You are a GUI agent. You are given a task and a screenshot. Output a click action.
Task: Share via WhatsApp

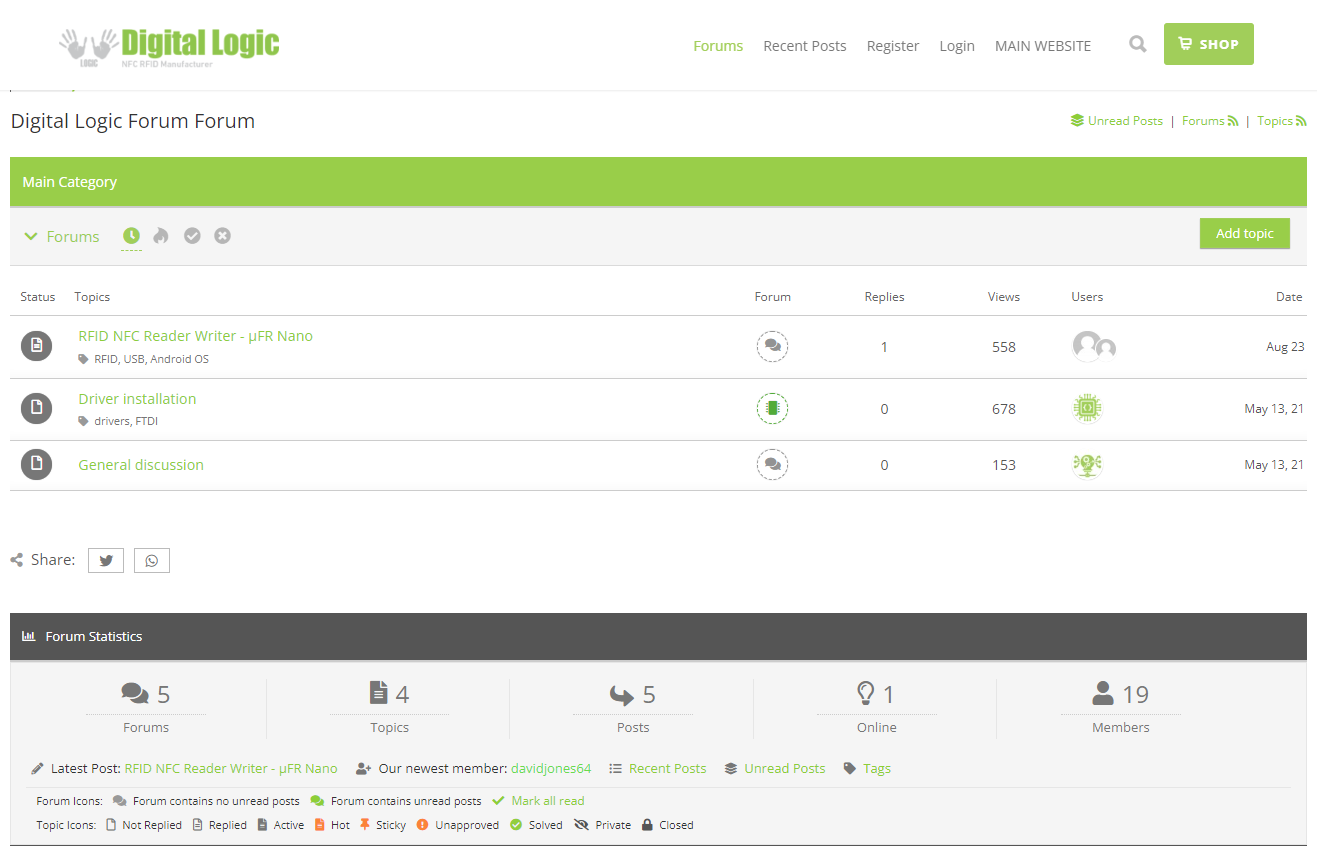pos(152,560)
